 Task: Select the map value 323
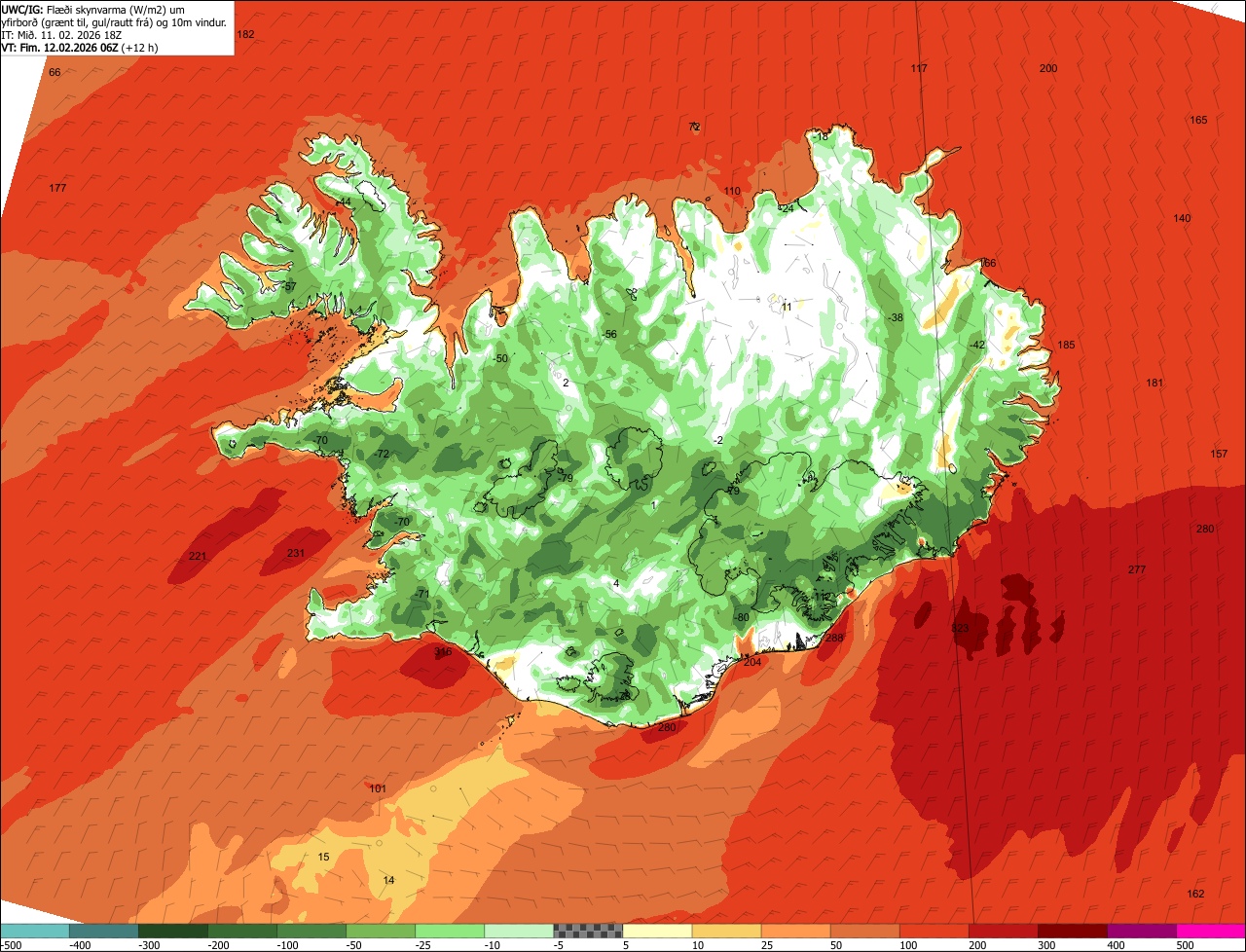[960, 629]
